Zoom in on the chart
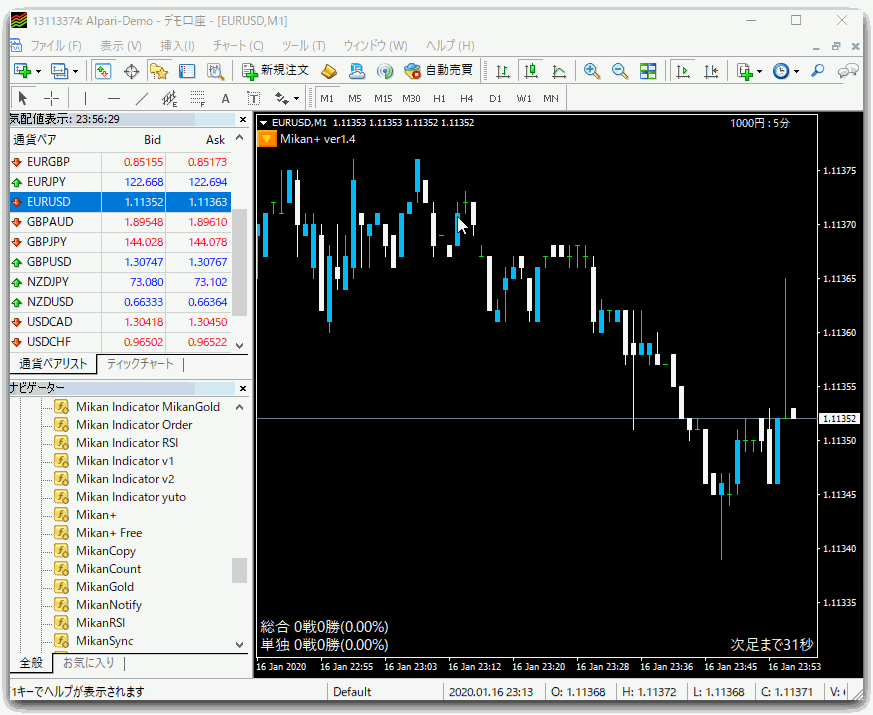Viewport: 873px width, 715px height. [x=591, y=71]
